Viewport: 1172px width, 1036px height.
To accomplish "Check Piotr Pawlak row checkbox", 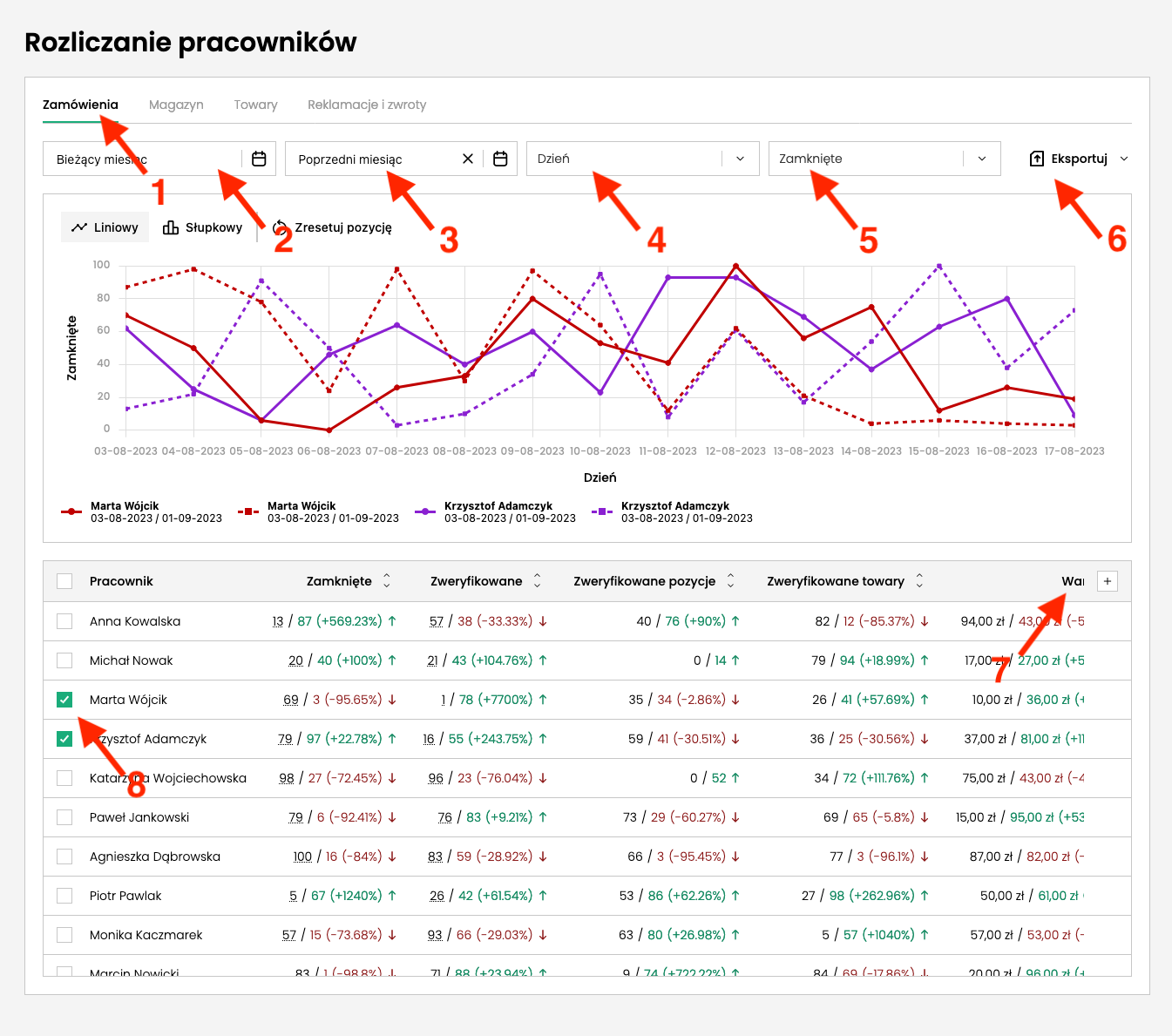I will (x=64, y=896).
